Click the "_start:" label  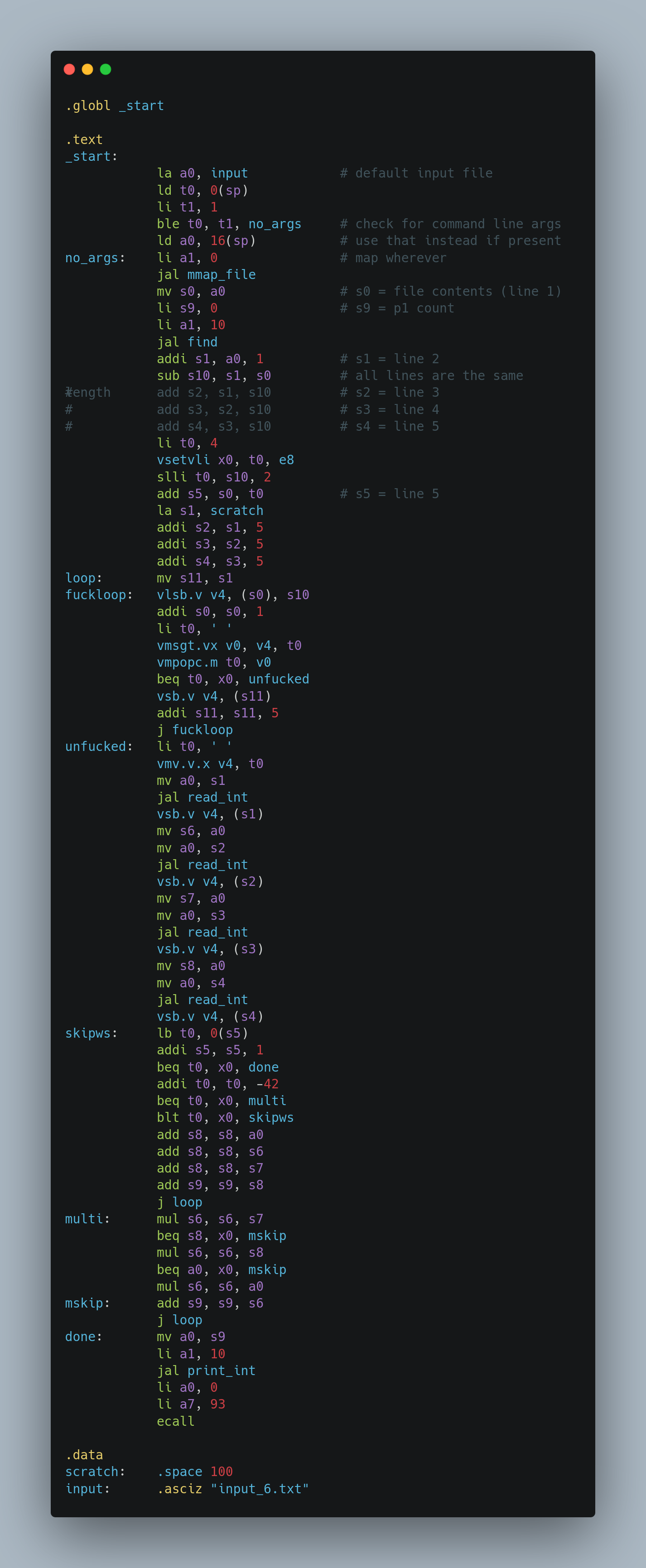click(x=92, y=156)
